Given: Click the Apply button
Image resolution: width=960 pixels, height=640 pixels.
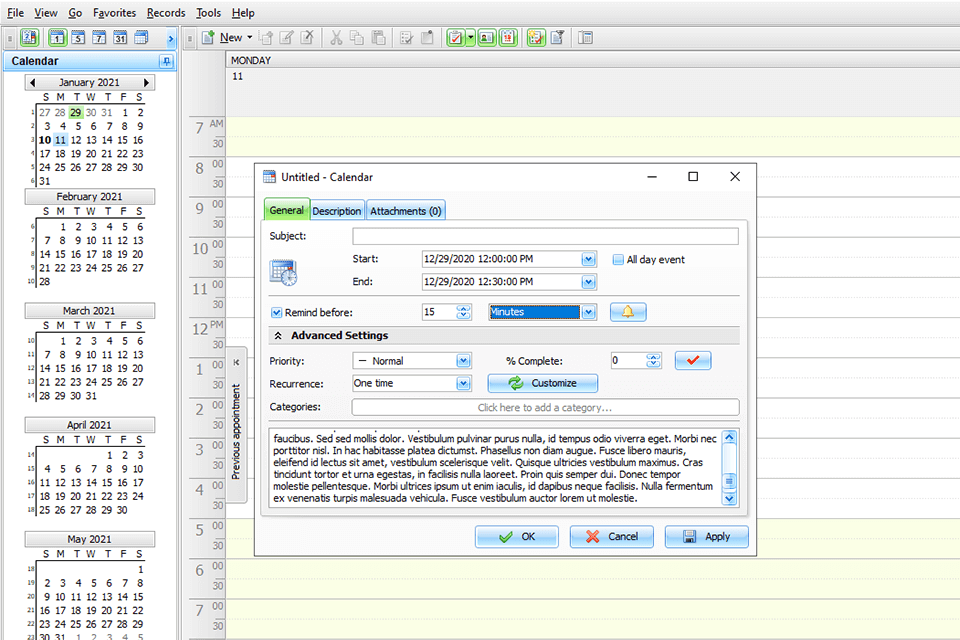Looking at the screenshot, I should point(707,536).
